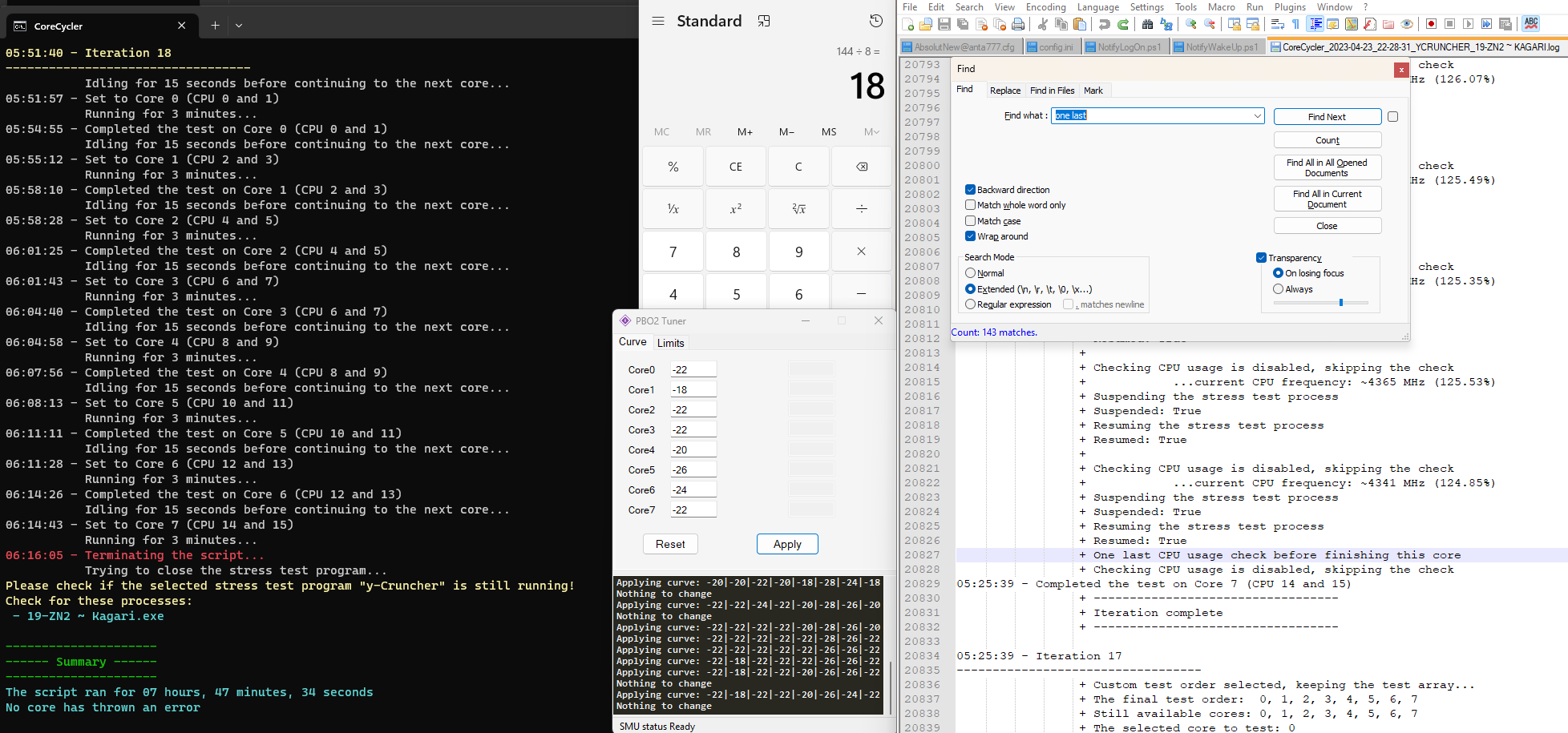The height and width of the screenshot is (733, 1568).
Task: Enable Match whole word only
Action: [x=971, y=205]
